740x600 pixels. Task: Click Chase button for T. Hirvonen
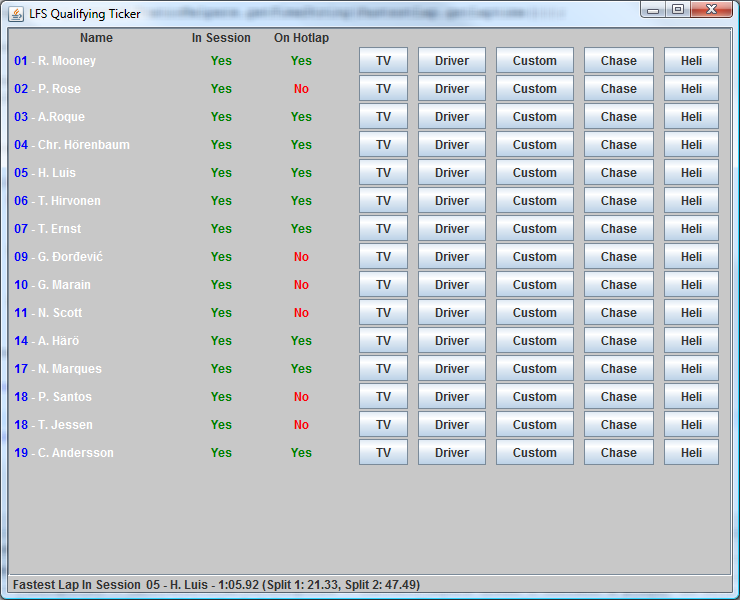[x=619, y=201]
